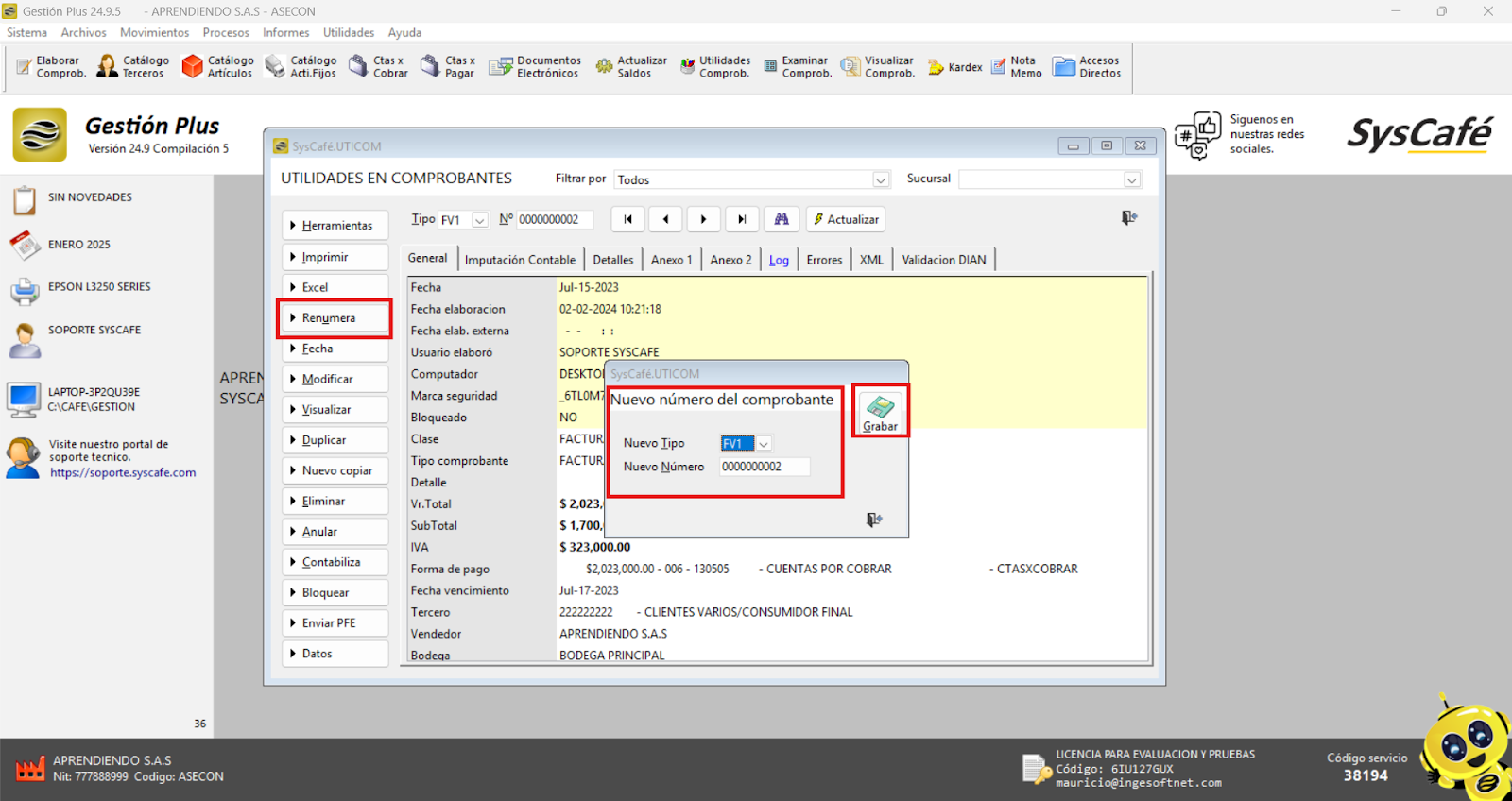The image size is (1512, 801).
Task: Open the Nuevo Tipo dropdown
Action: [764, 444]
